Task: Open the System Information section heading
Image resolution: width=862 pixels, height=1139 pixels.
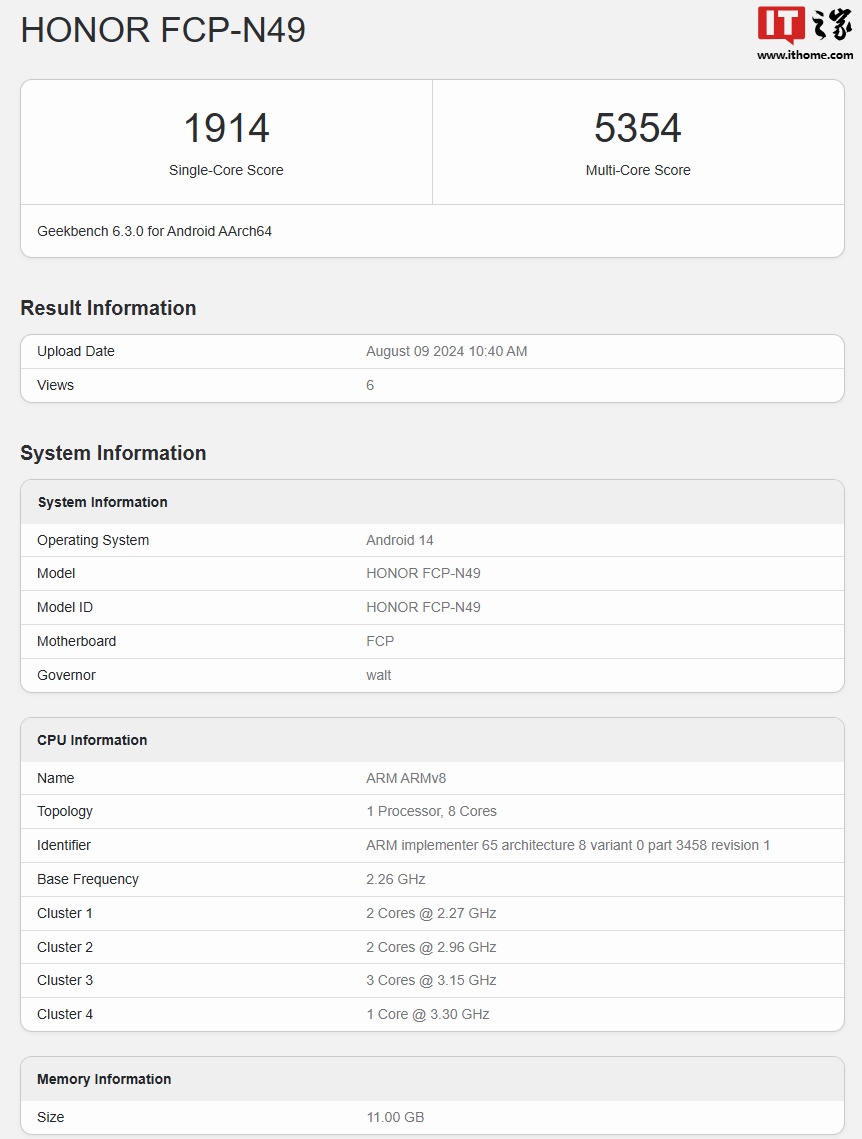Action: (113, 453)
